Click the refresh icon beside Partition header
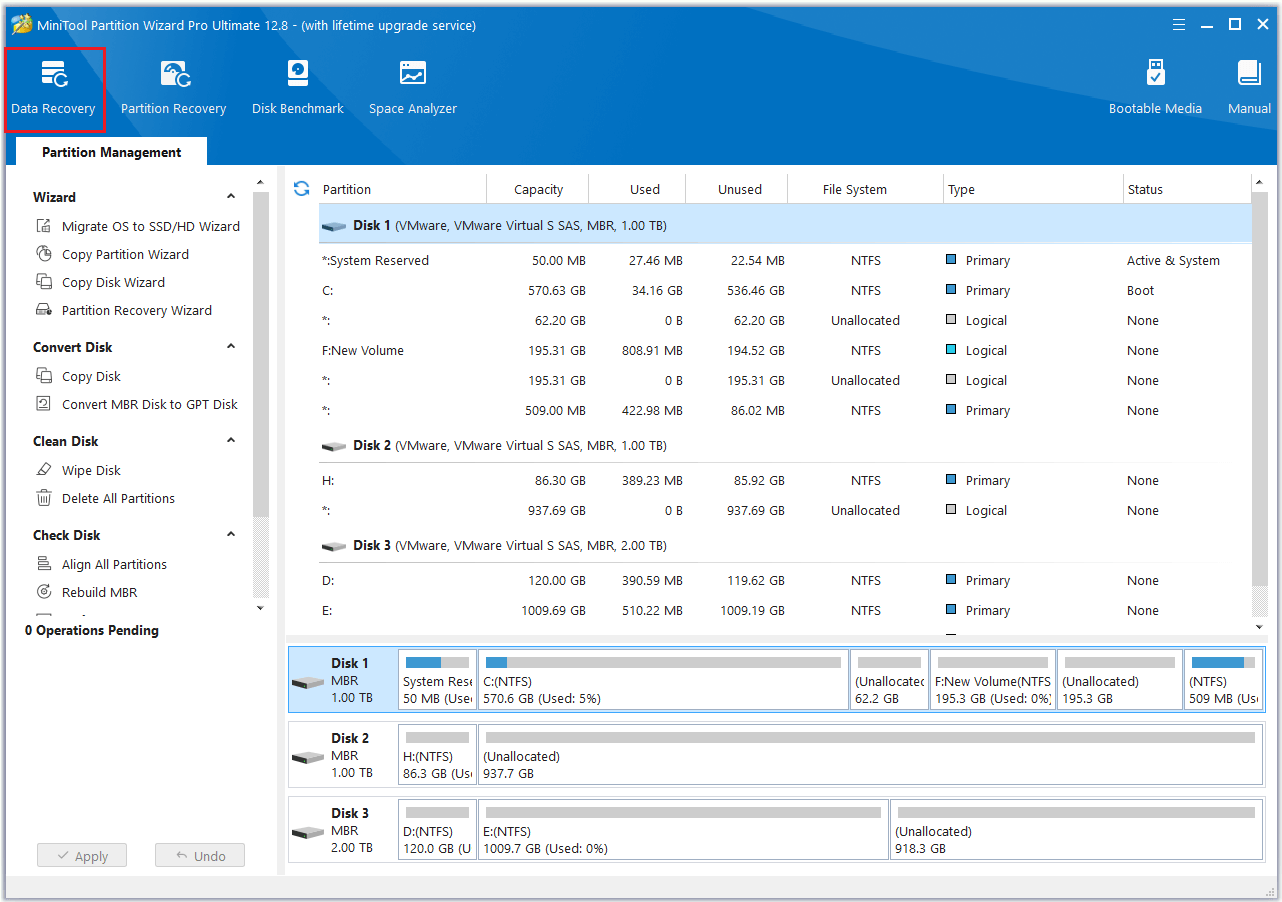The width and height of the screenshot is (1282, 902). point(301,188)
